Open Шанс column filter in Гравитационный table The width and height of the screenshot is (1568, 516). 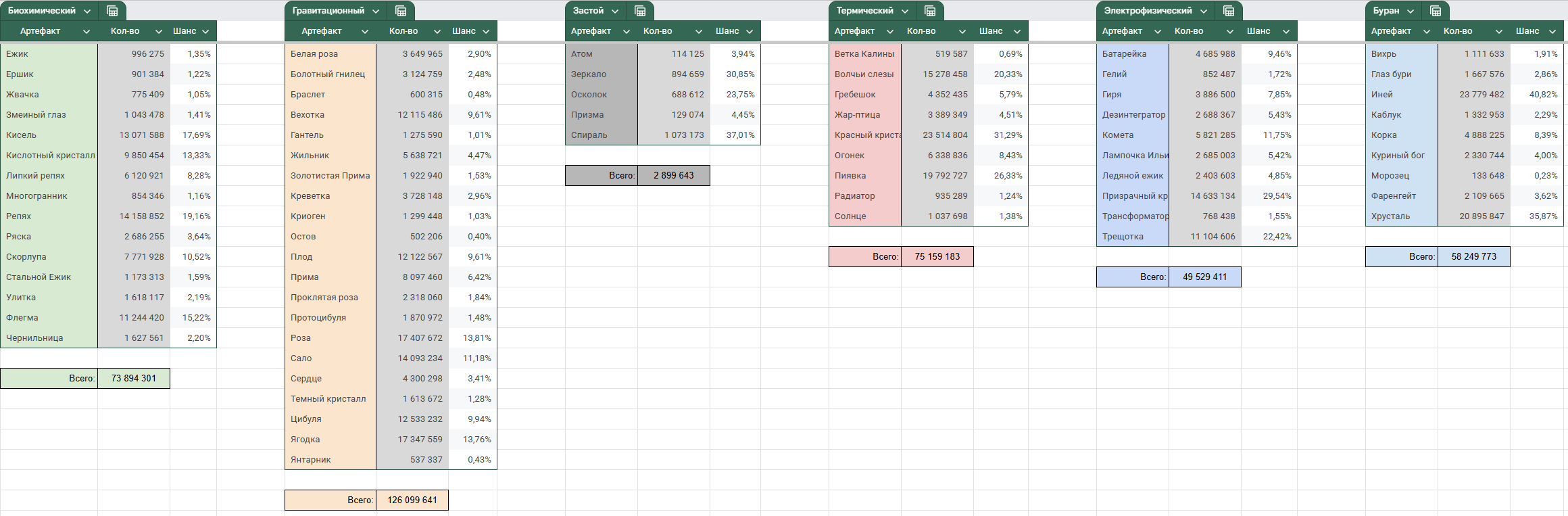click(x=486, y=31)
